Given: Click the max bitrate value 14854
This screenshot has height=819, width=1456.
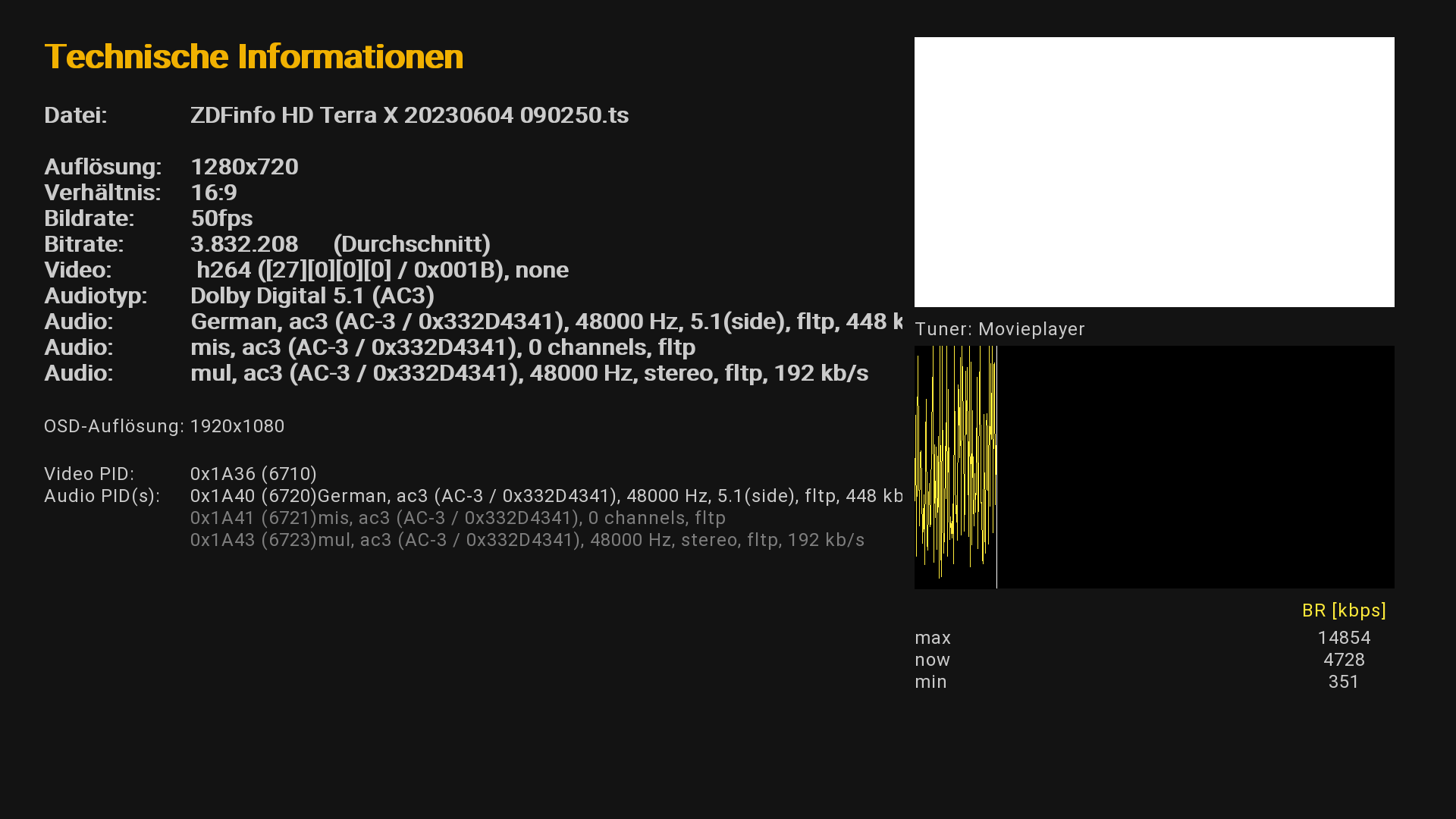Looking at the screenshot, I should [1343, 638].
